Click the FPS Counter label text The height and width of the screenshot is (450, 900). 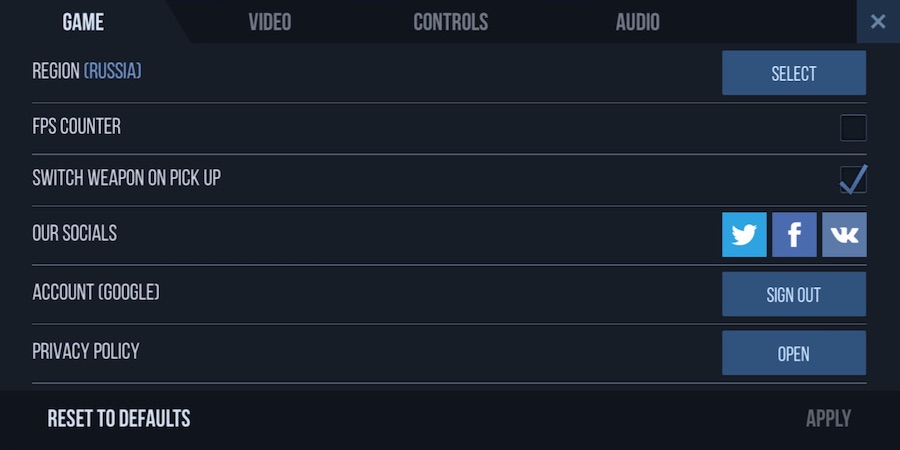(x=76, y=126)
